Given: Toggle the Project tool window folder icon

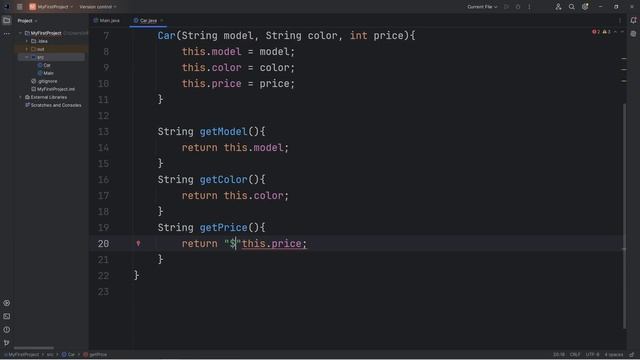Looking at the screenshot, I should 7,20.
